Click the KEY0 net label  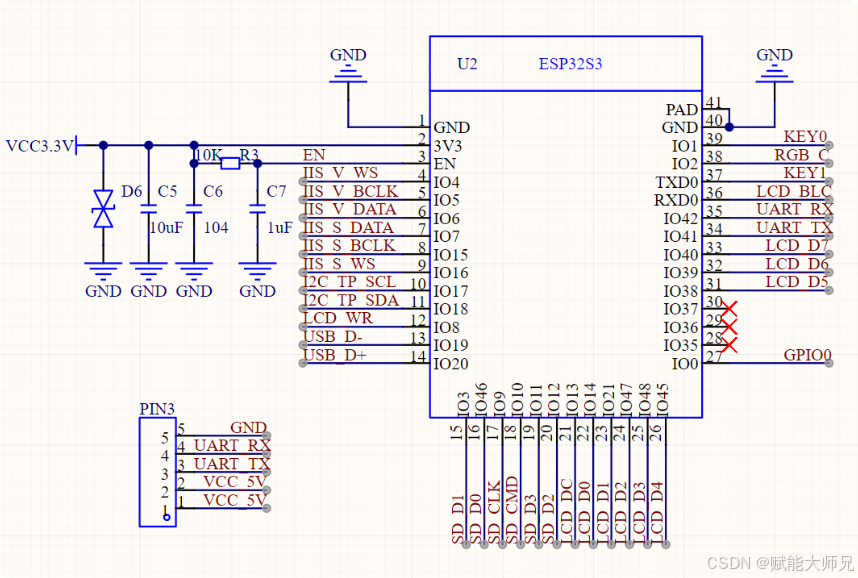(x=805, y=136)
